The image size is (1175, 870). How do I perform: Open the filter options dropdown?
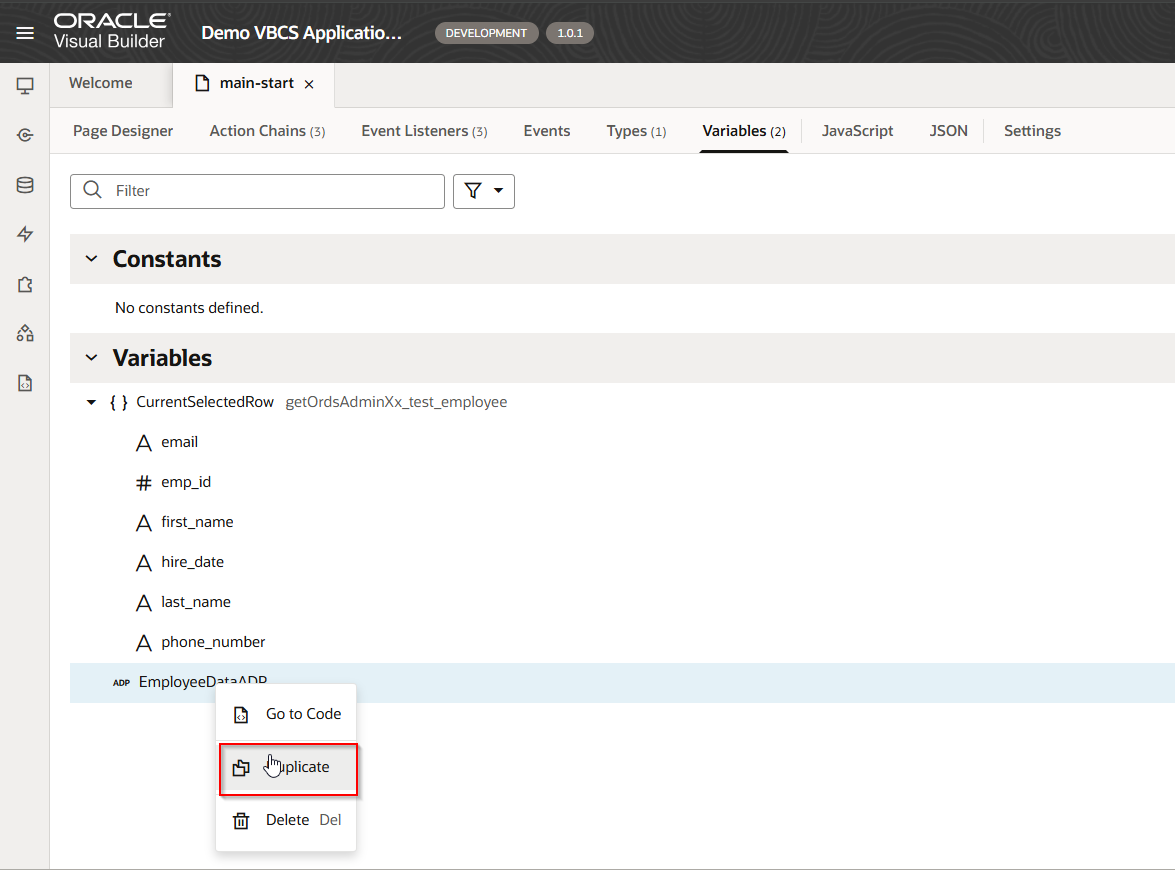(484, 191)
